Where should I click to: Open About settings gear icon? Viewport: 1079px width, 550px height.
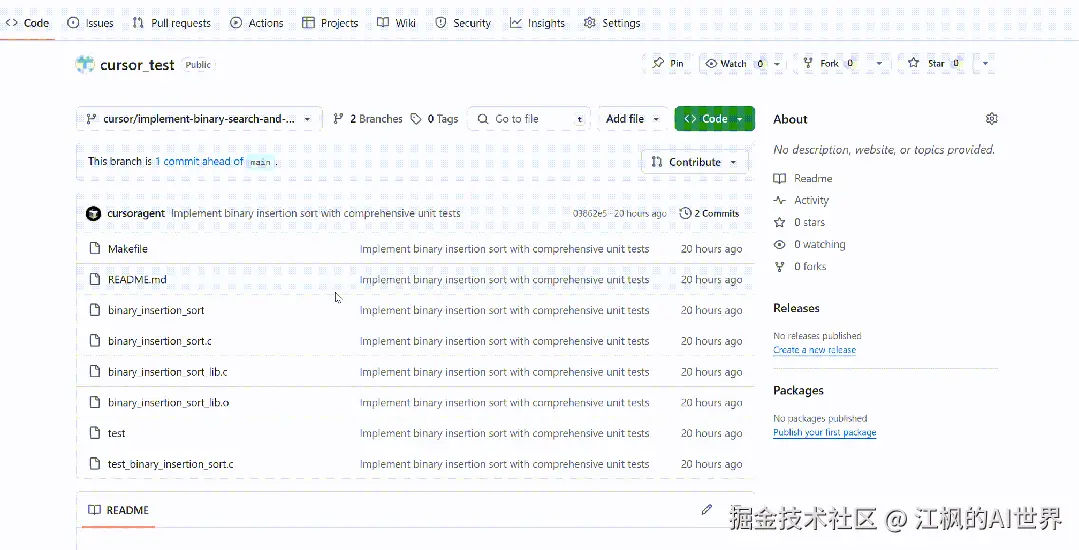click(991, 119)
